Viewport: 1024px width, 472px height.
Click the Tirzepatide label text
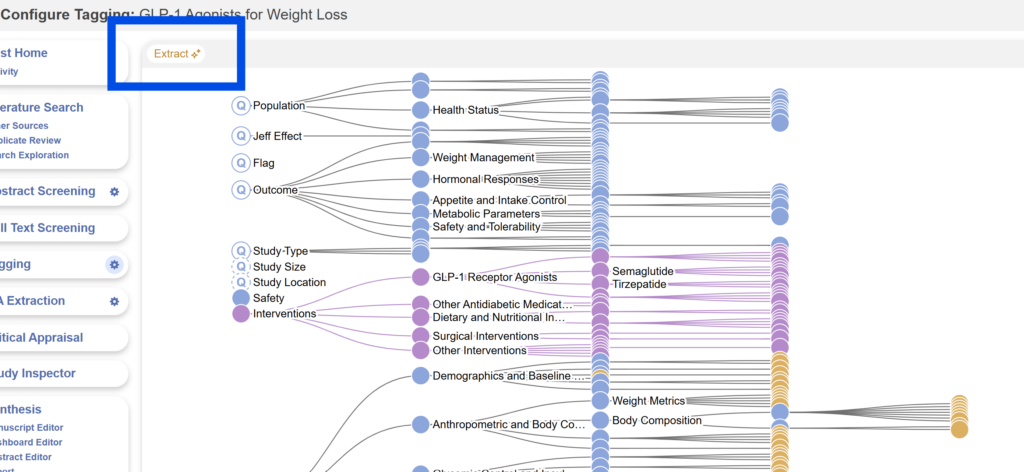point(639,285)
